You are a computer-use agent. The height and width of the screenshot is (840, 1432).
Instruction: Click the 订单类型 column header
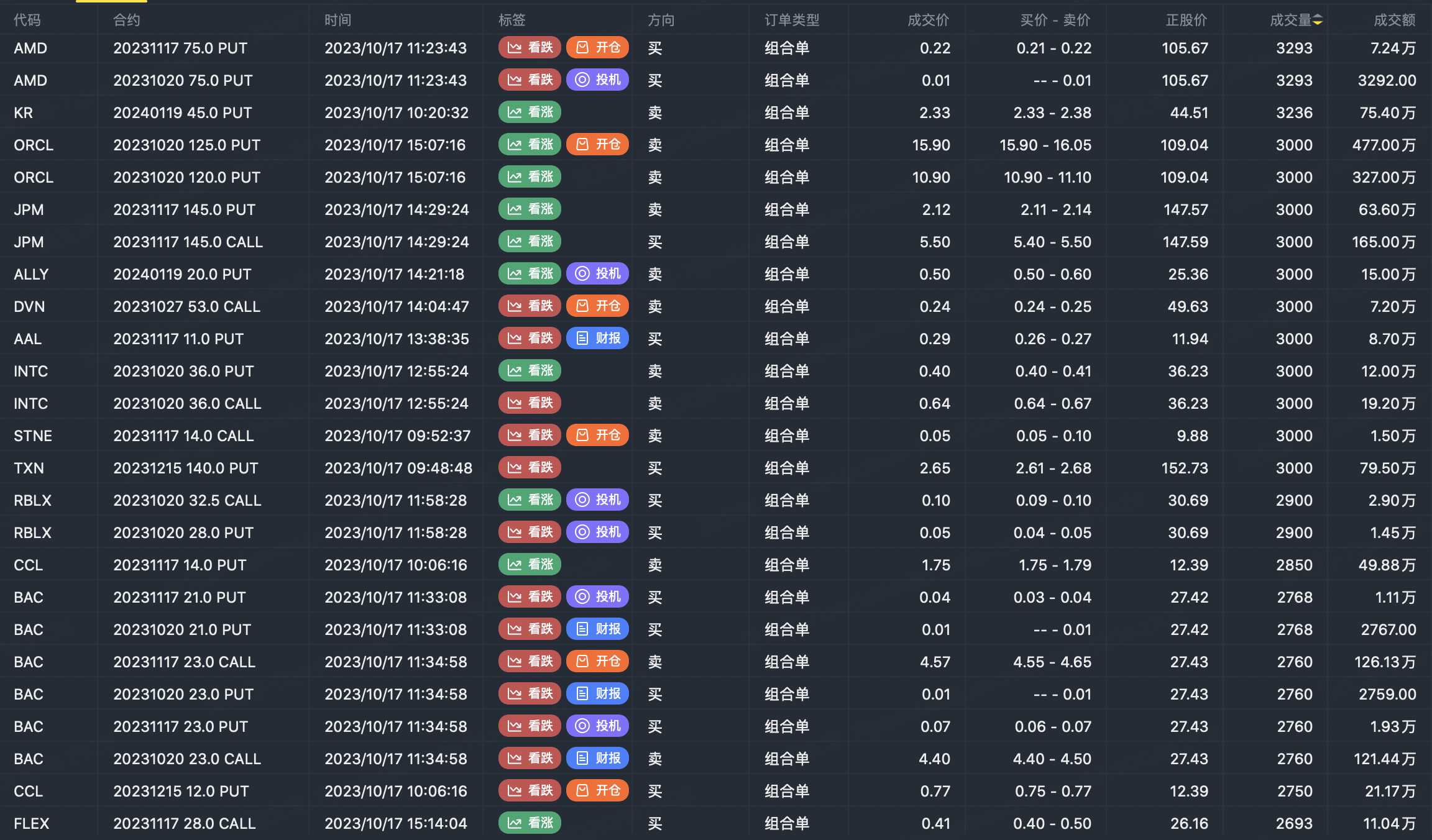click(x=792, y=21)
